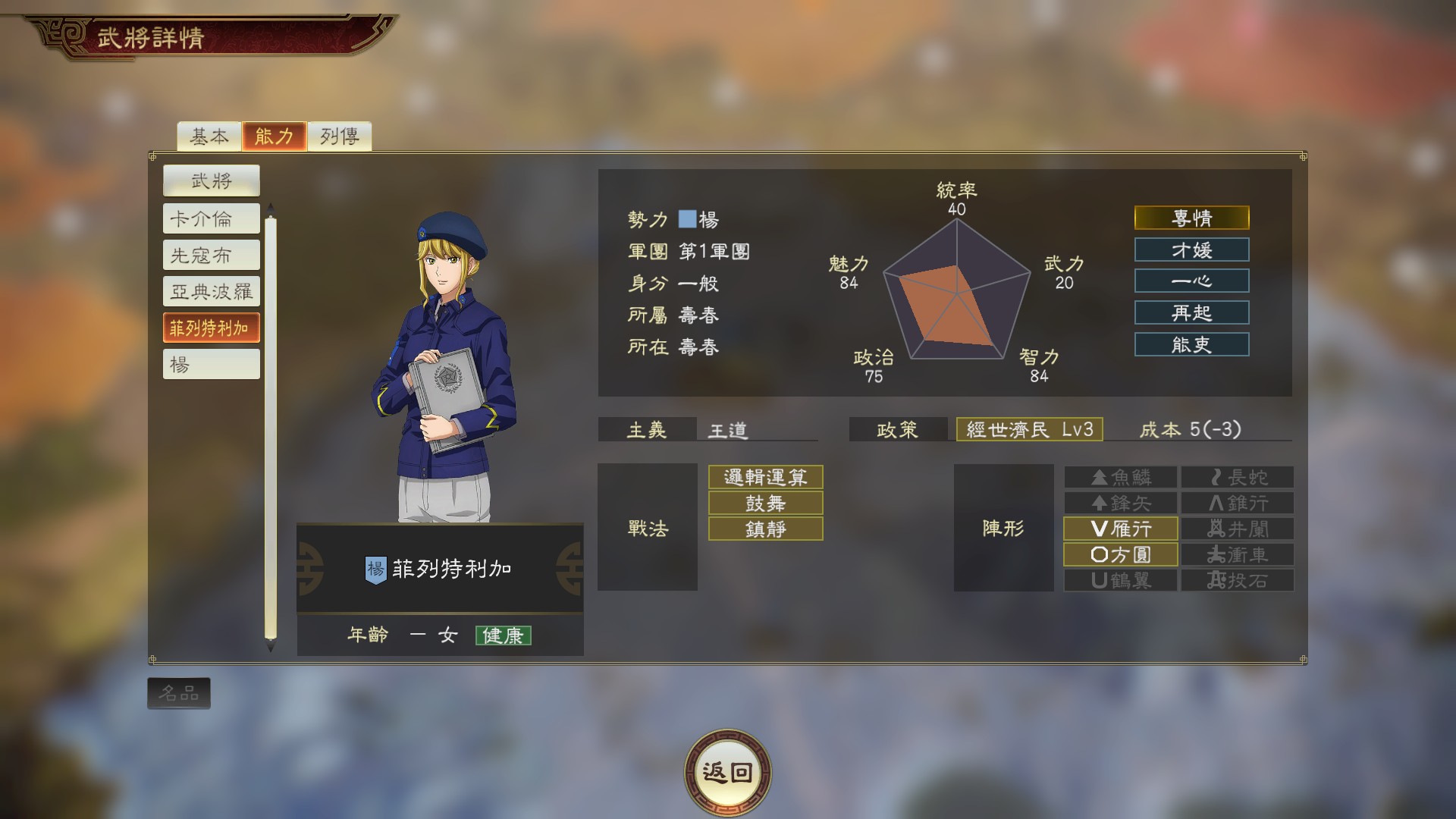Select the 鋒矢 formation icon

[1100, 503]
